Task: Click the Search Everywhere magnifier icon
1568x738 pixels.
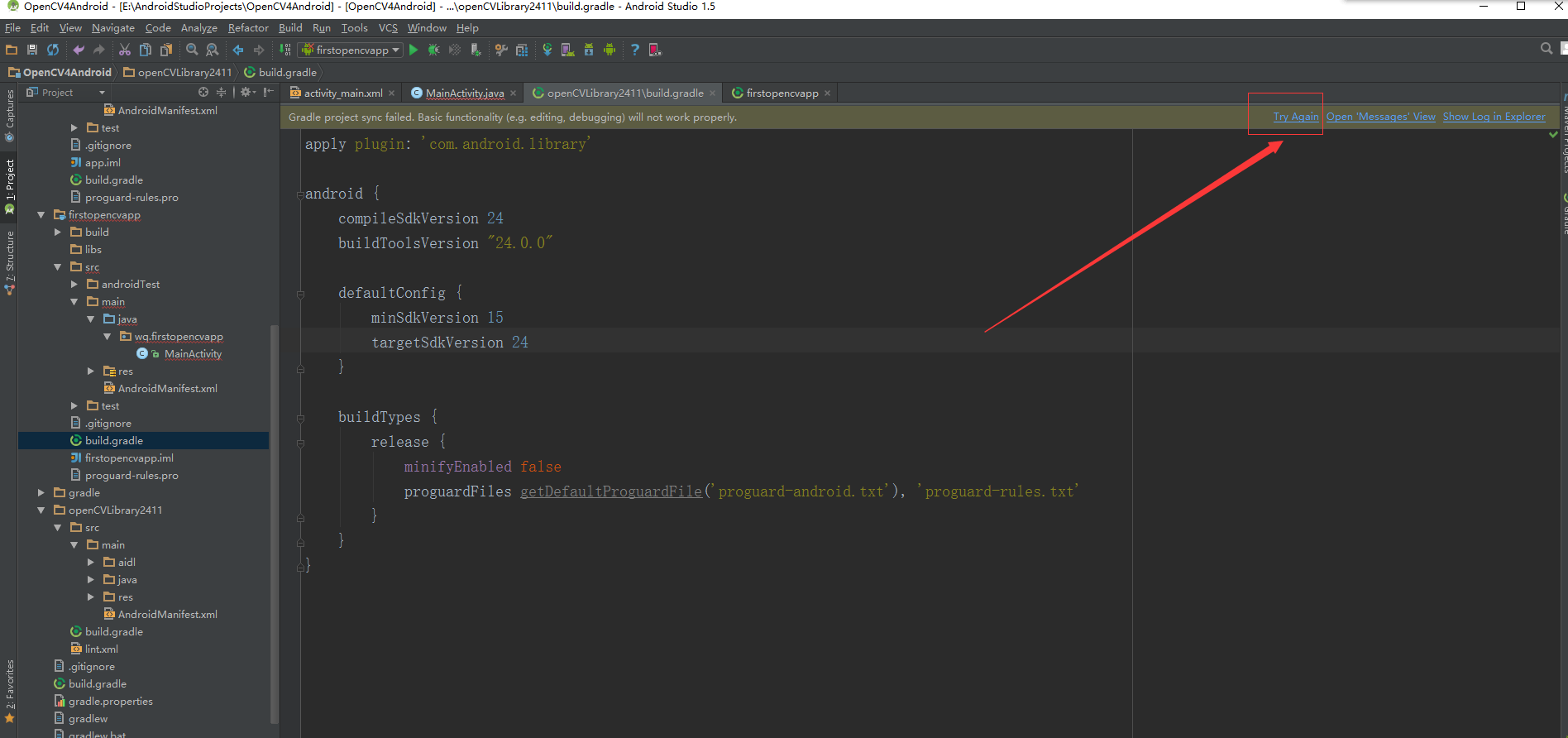Action: (1546, 49)
